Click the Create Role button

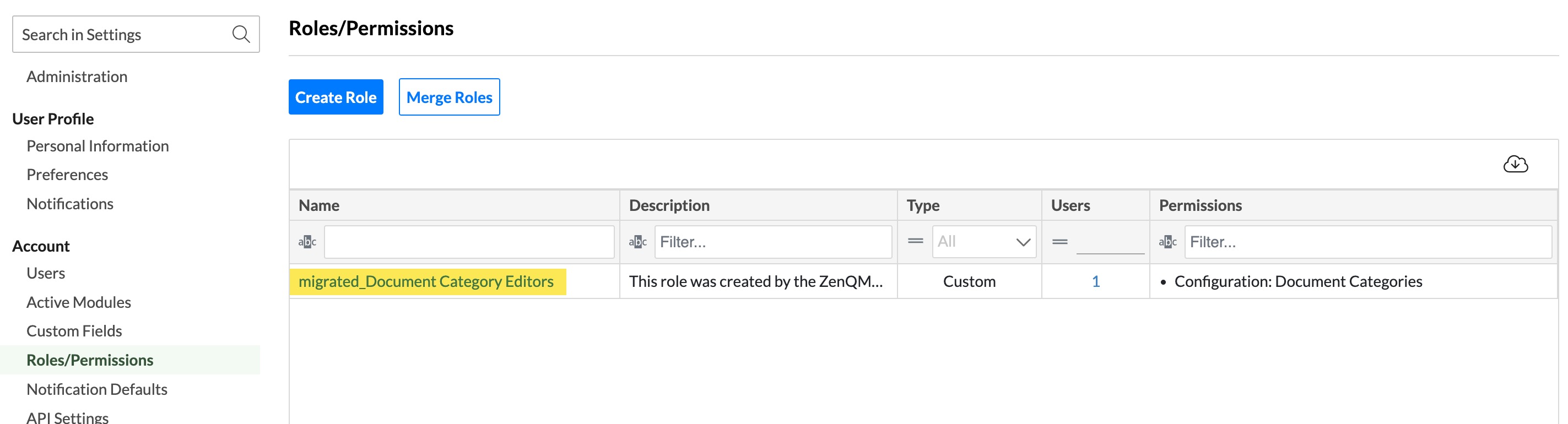click(336, 97)
